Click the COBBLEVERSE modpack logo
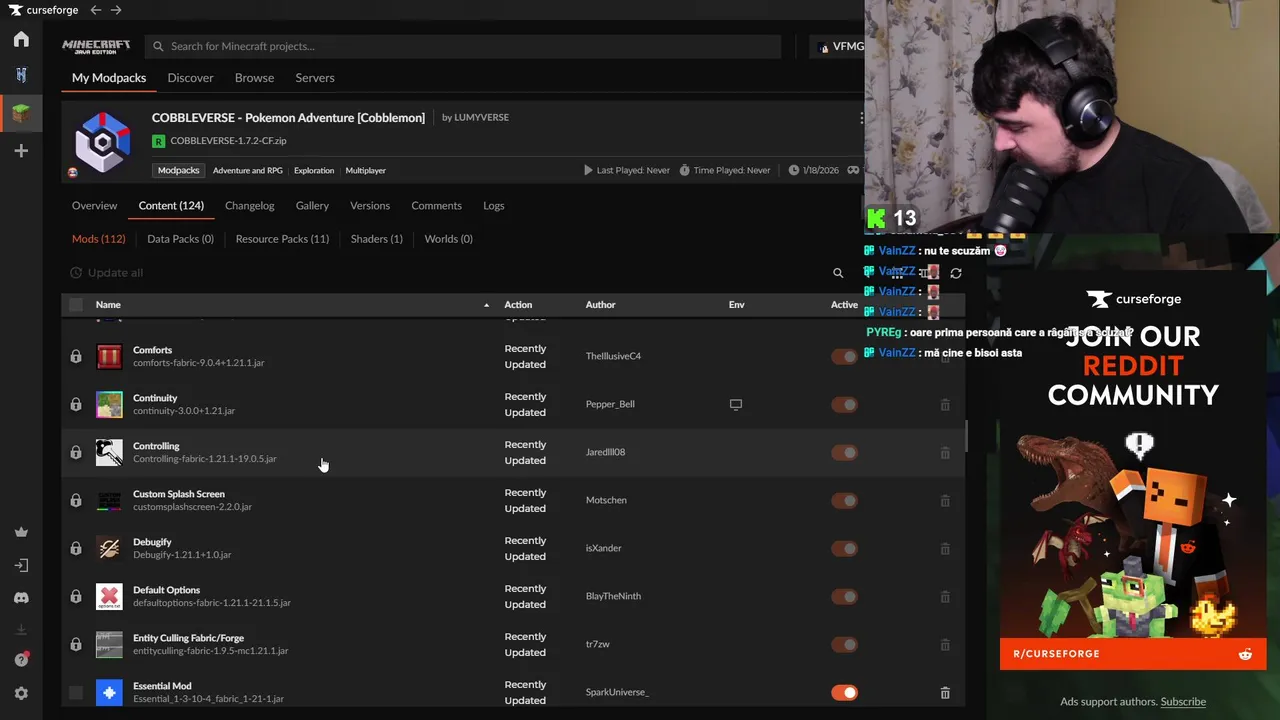This screenshot has width=1280, height=720. 103,142
